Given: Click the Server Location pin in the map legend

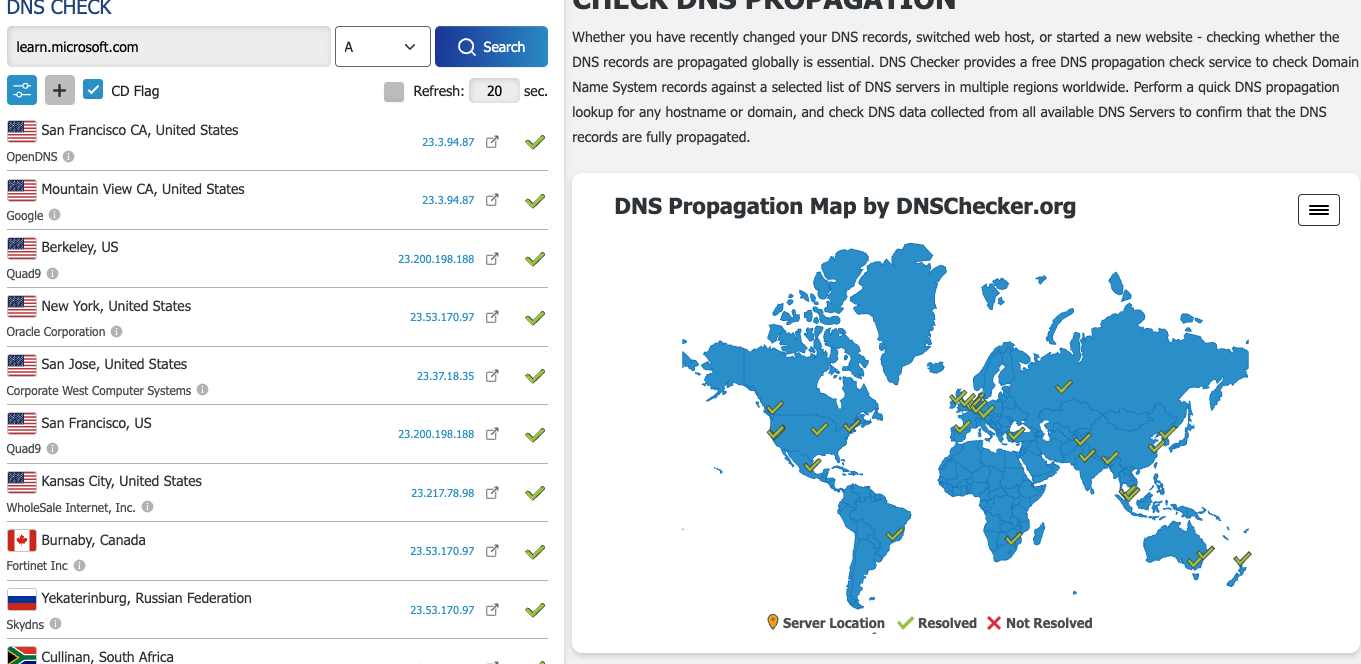Looking at the screenshot, I should tap(771, 622).
